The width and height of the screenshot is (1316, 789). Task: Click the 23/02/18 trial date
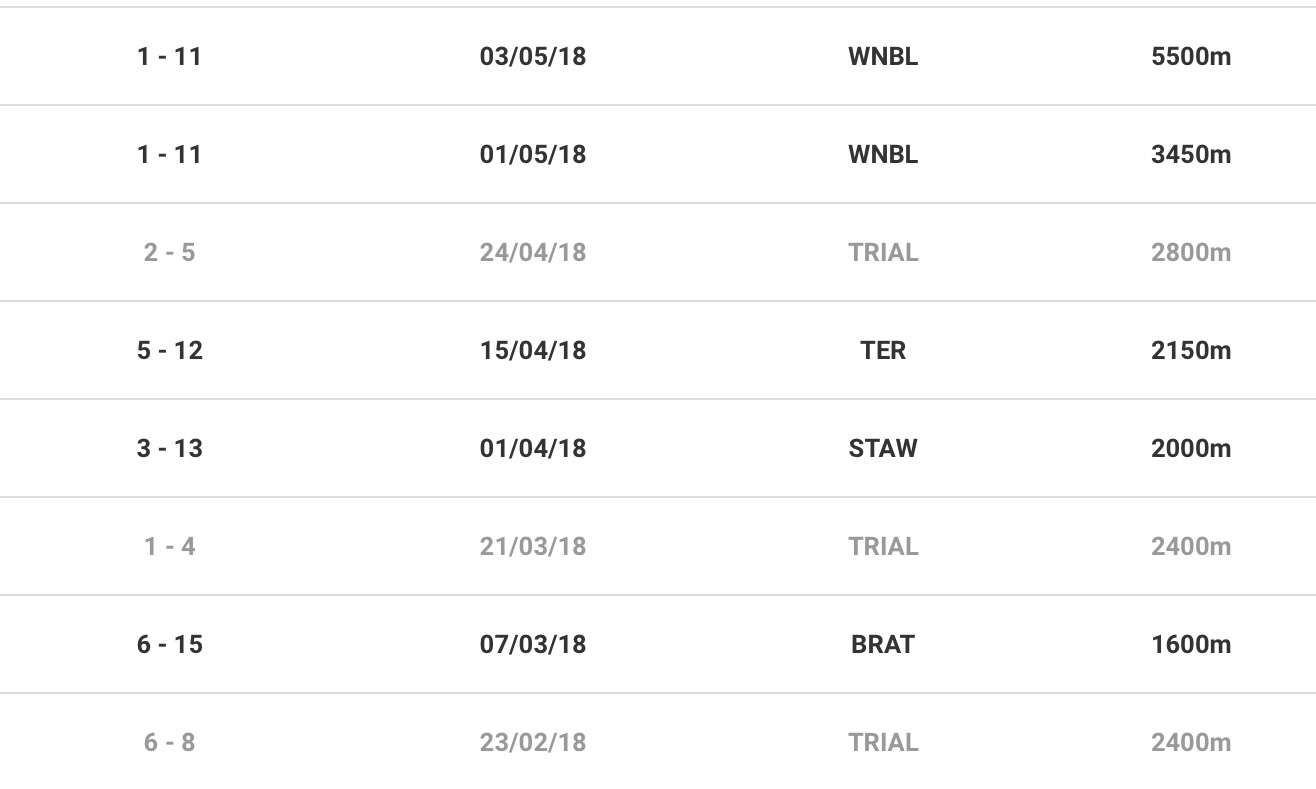[532, 743]
